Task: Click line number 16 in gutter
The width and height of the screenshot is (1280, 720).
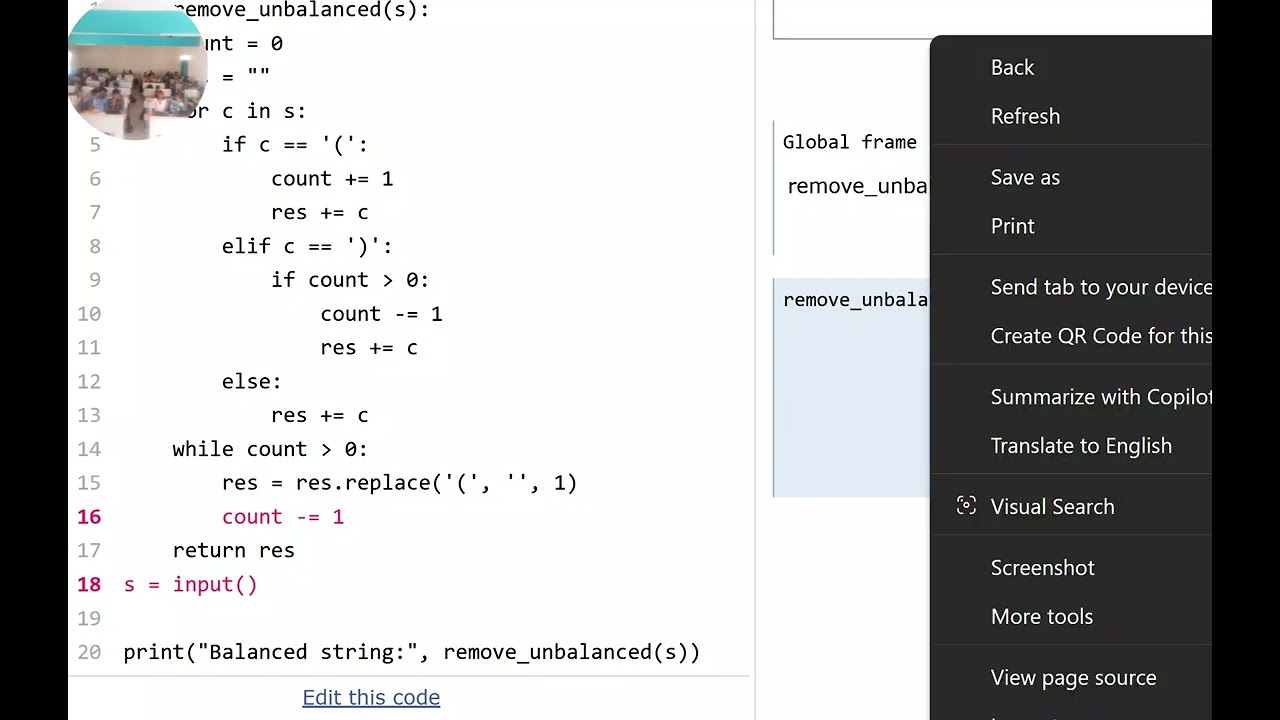Action: pos(89,517)
